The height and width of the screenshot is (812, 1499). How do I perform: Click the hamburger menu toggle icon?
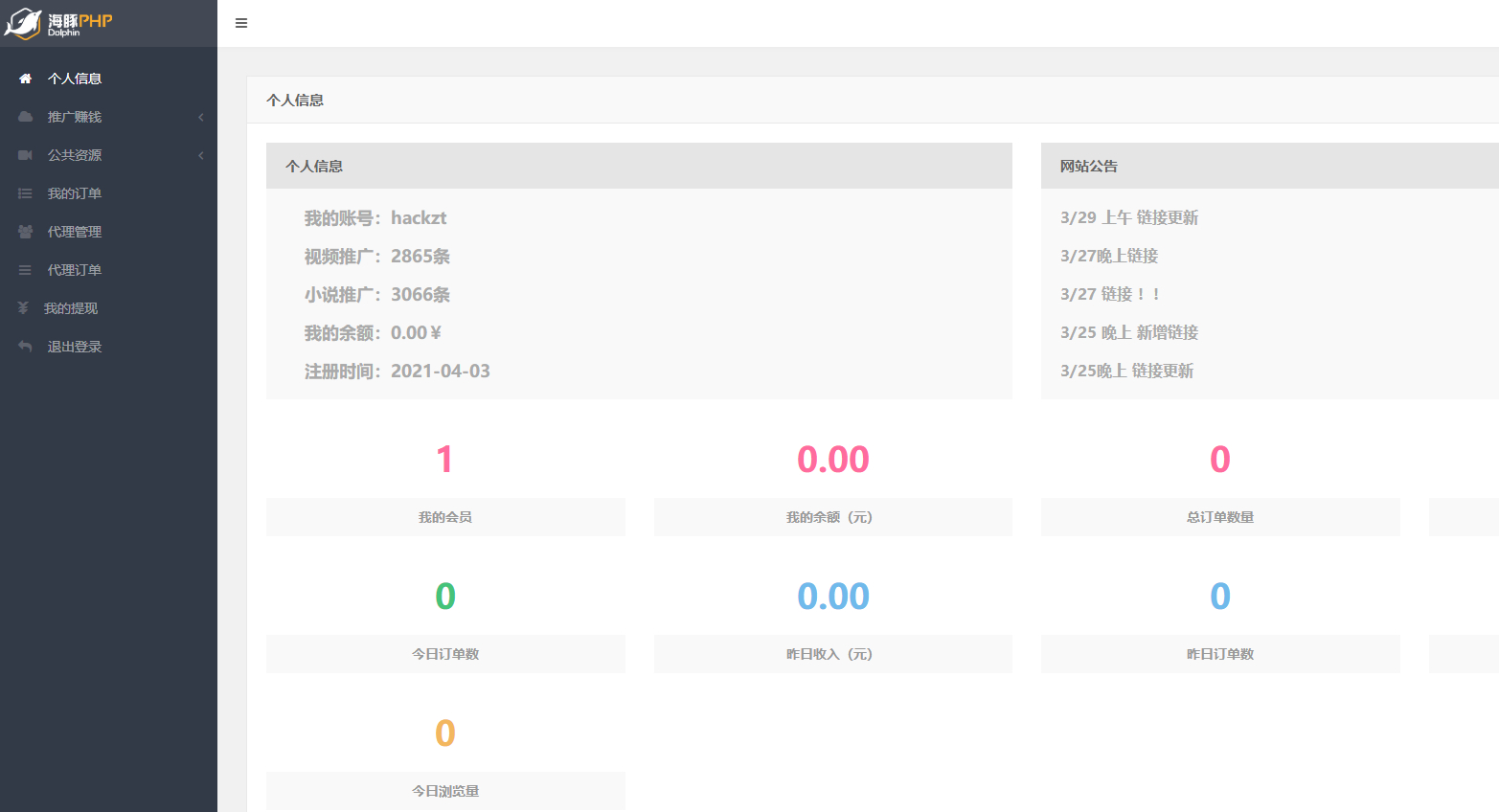point(241,23)
